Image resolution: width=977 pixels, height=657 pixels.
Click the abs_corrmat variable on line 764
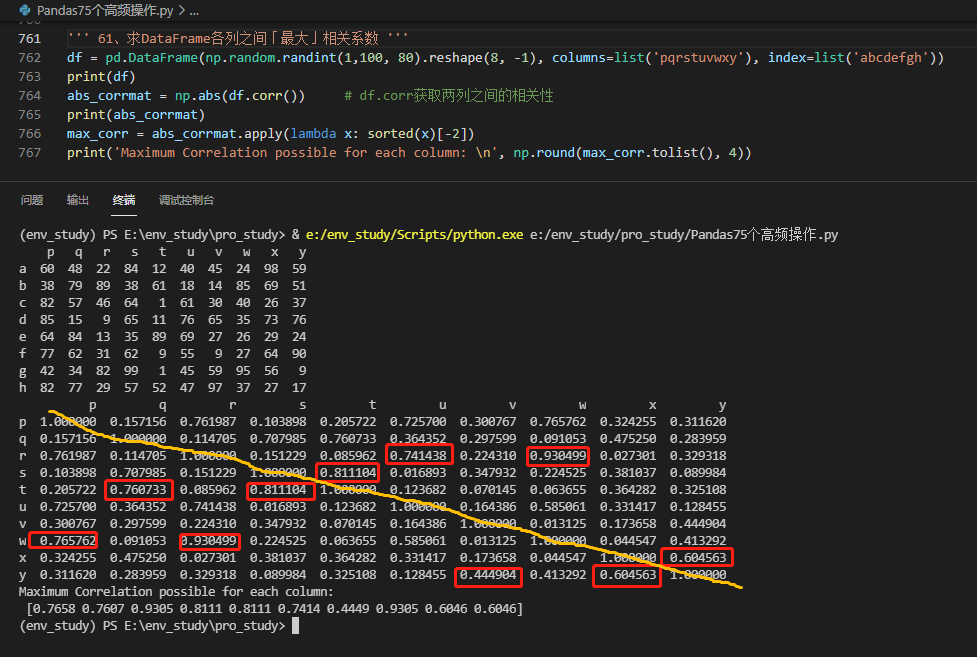pos(109,96)
